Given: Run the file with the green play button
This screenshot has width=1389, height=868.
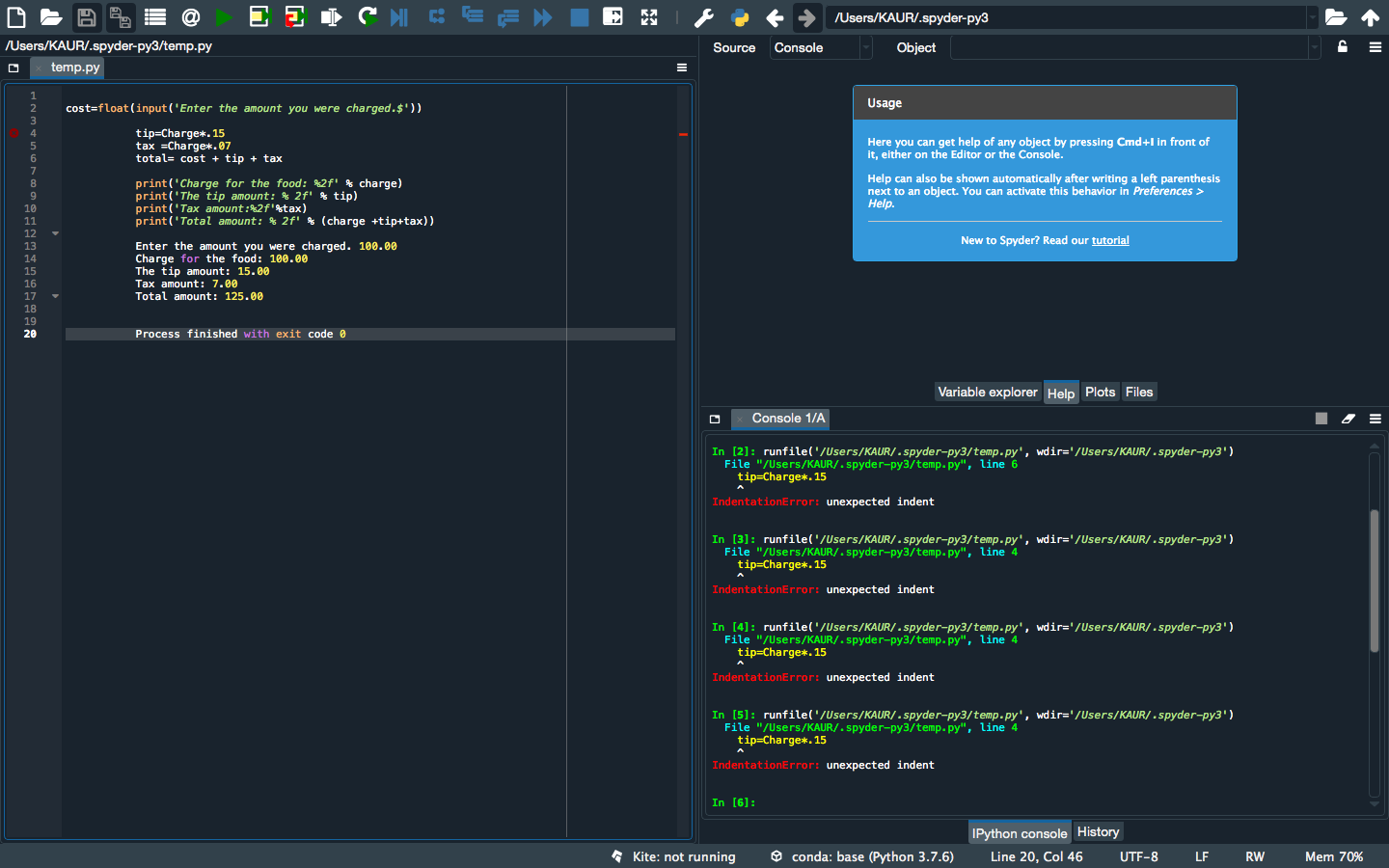Looking at the screenshot, I should pos(224,17).
